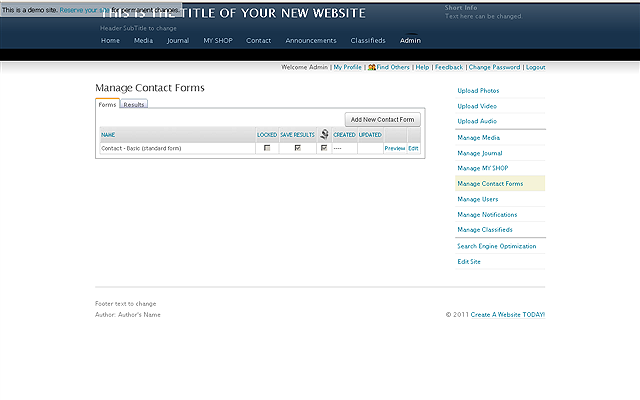Open Preview for the Contact - Basic form
The height and width of the screenshot is (400, 640).
[395, 148]
